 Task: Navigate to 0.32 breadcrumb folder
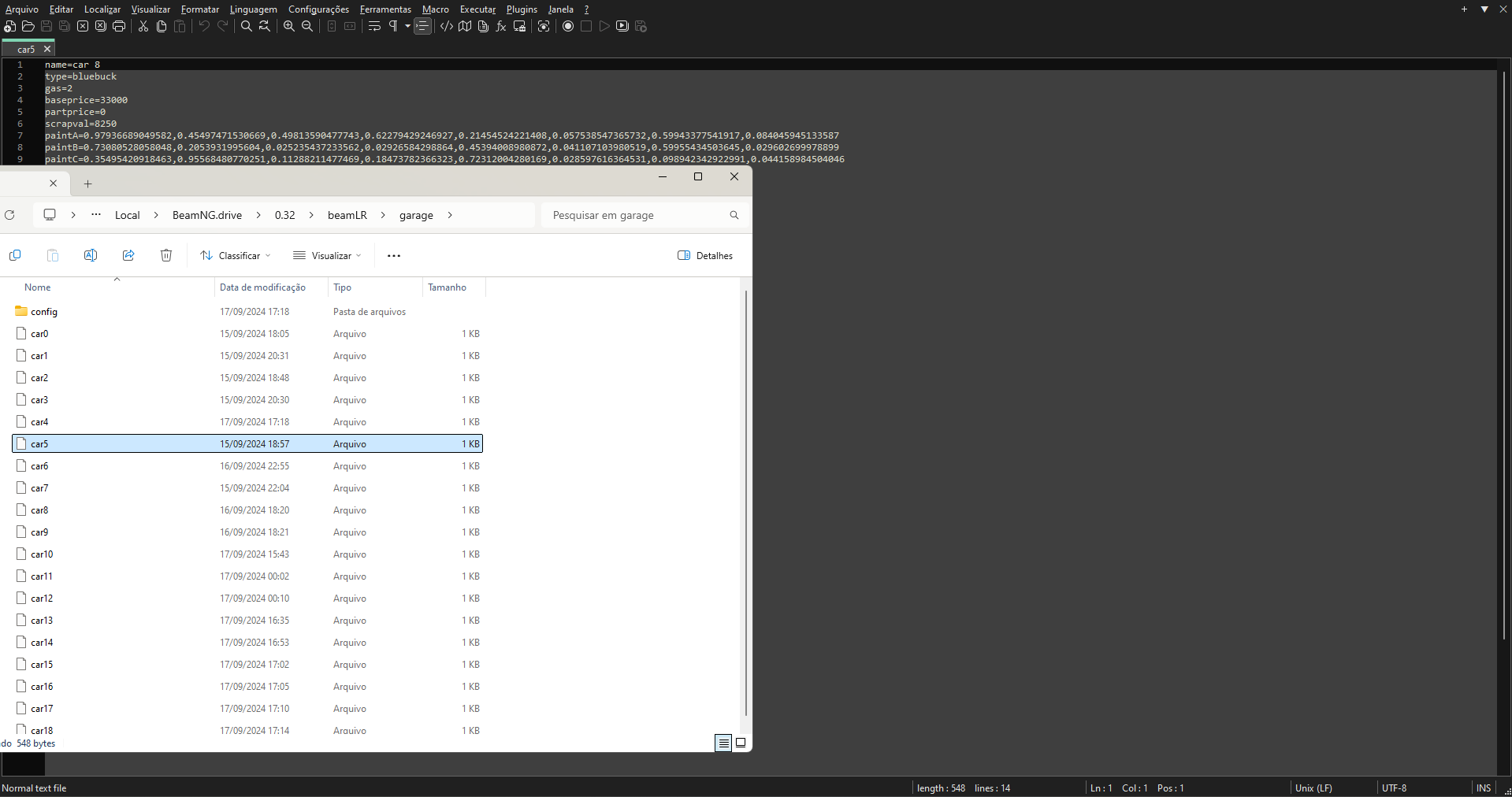coord(285,215)
